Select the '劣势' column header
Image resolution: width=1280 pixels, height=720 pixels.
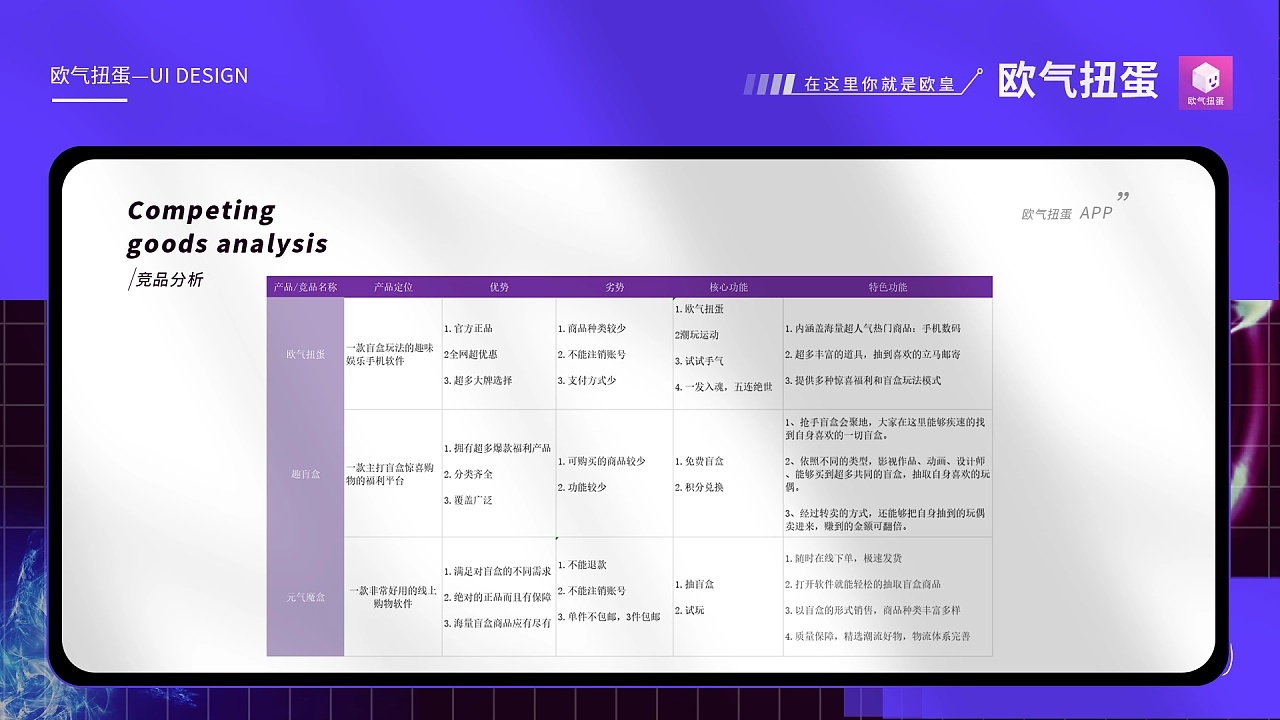click(x=614, y=287)
